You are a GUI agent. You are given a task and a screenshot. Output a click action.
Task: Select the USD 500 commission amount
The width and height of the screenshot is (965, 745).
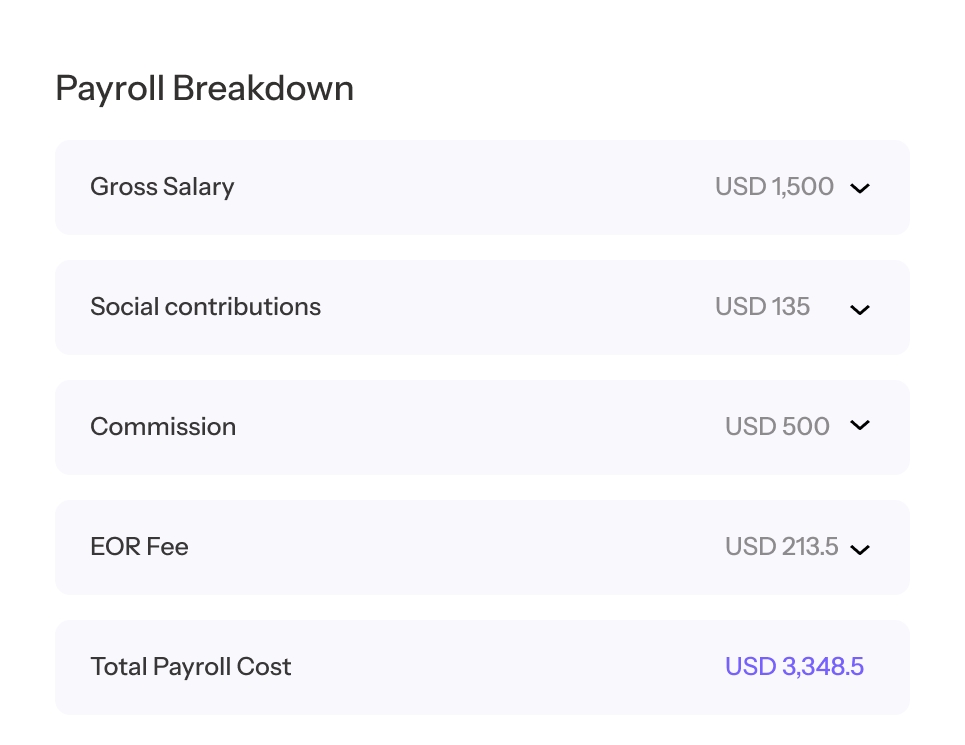coord(777,427)
